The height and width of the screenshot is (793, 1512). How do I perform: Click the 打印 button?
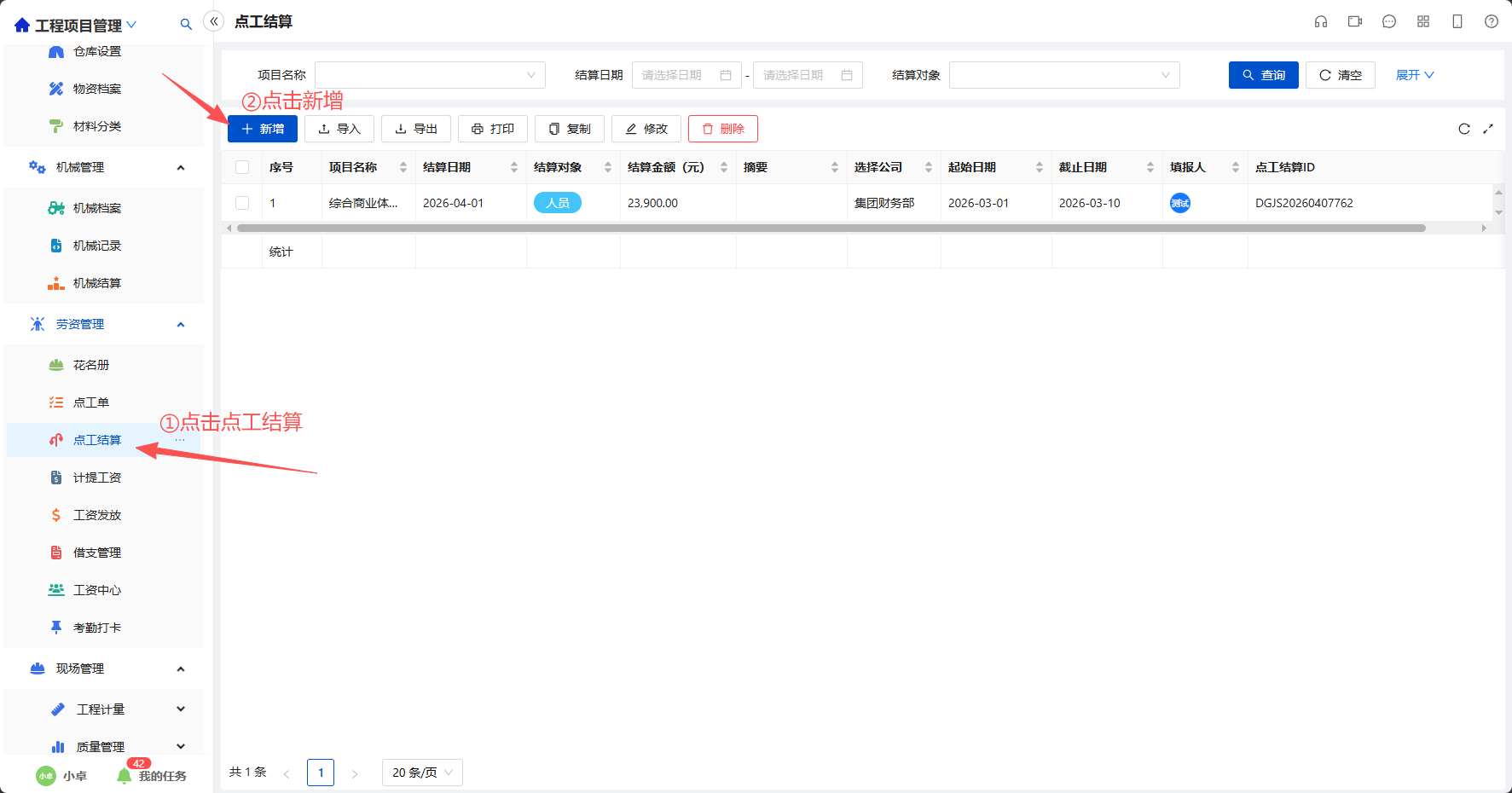(493, 129)
